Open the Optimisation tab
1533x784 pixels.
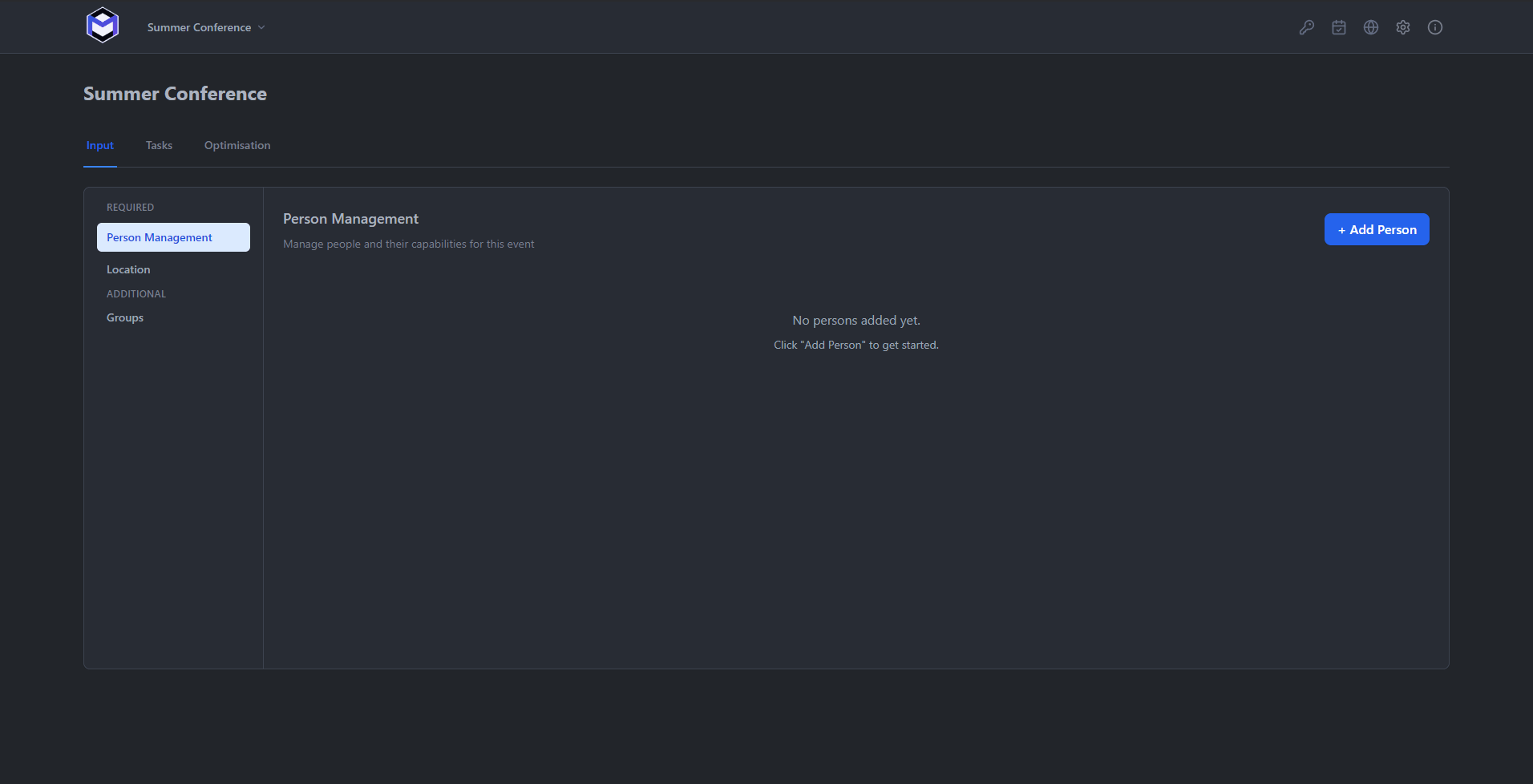tap(237, 145)
